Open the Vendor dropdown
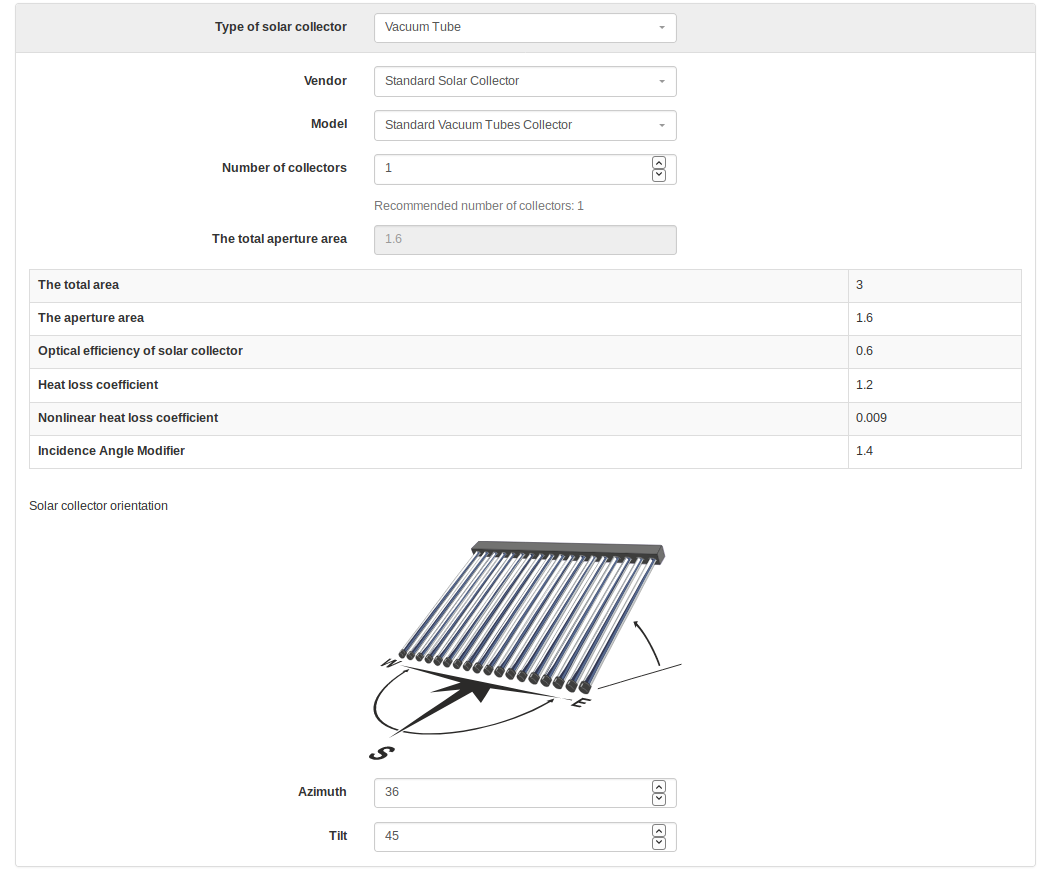This screenshot has width=1050, height=870. [x=525, y=81]
